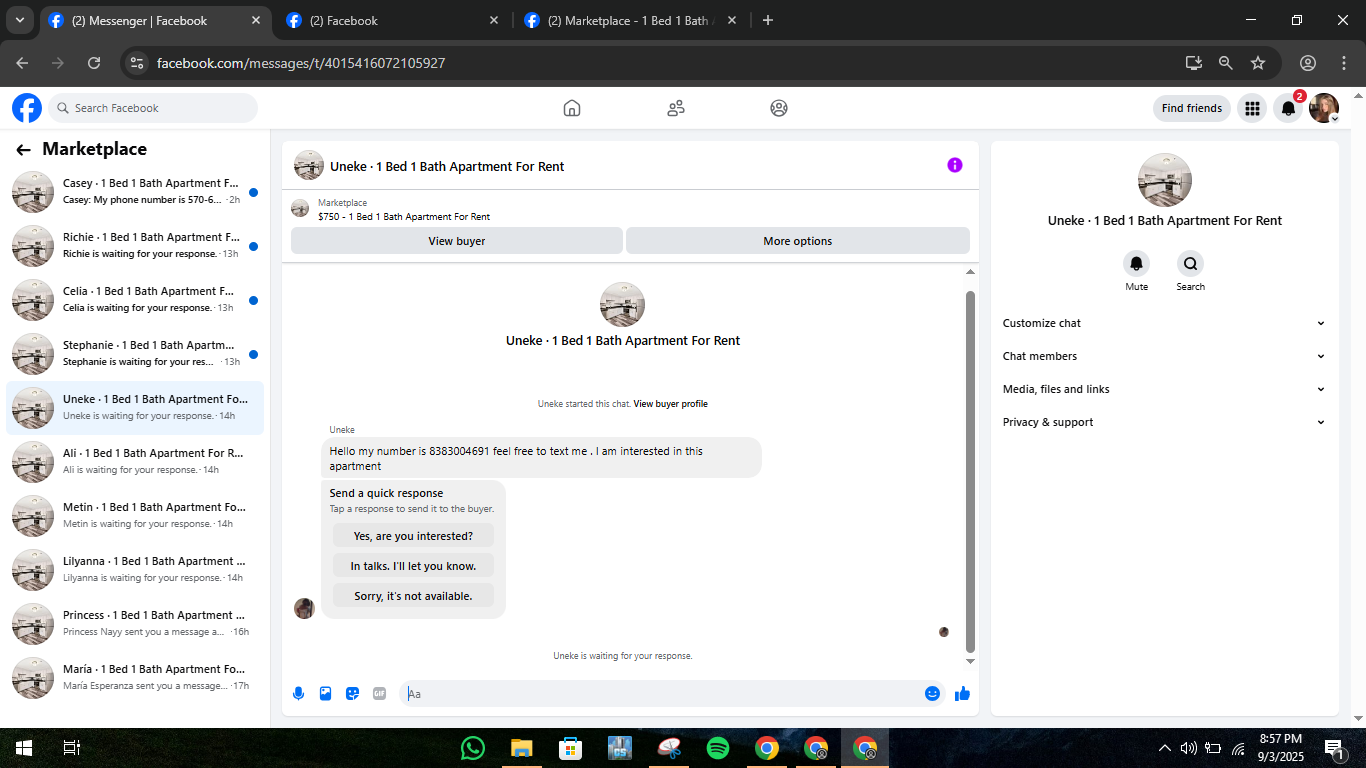1366x768 pixels.
Task: Send a thumbs-up like
Action: point(962,693)
